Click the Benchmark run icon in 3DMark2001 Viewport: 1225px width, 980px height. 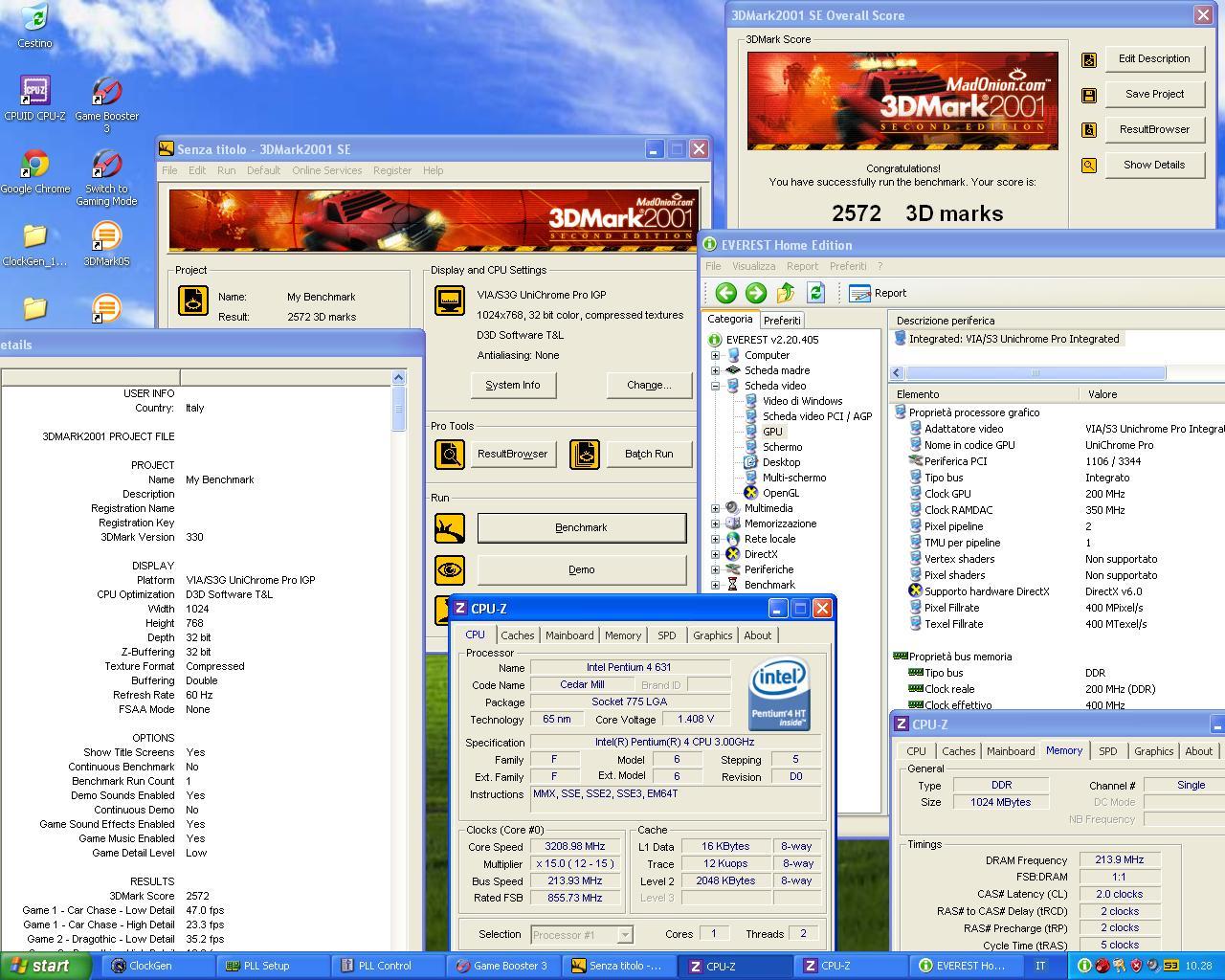pyautogui.click(x=450, y=527)
